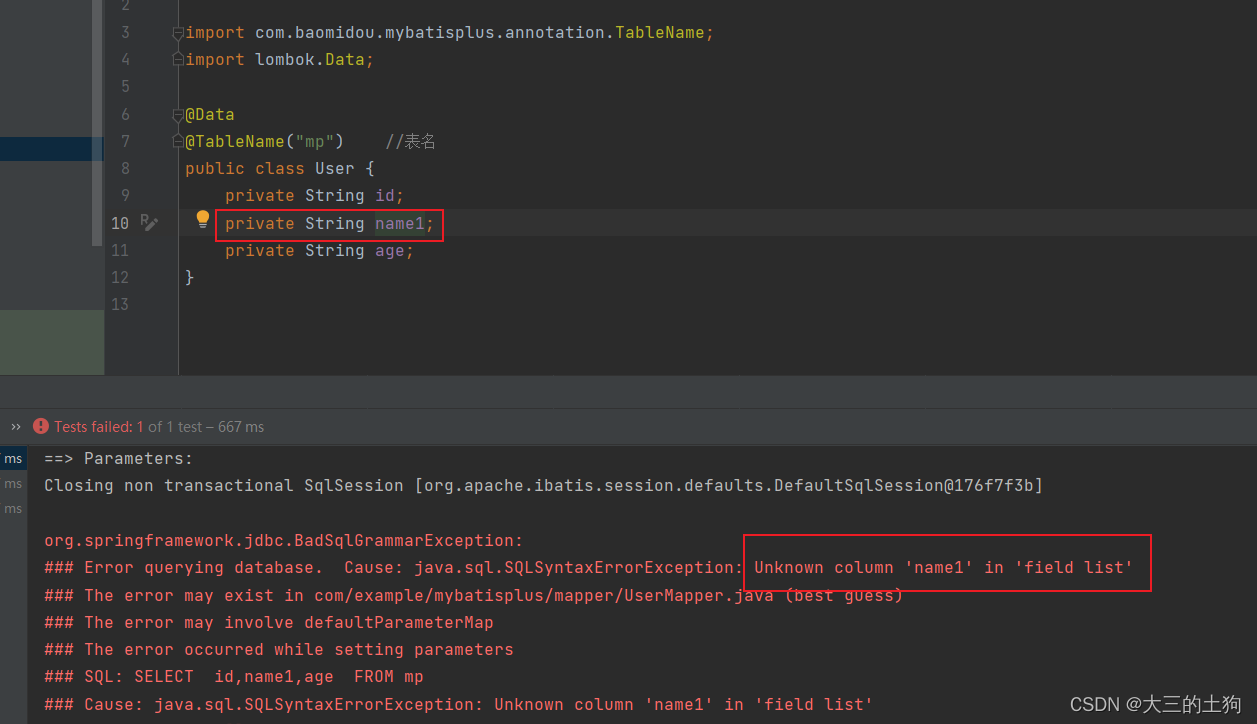Click the 'Tests failed: 1 of 1 test' status
This screenshot has width=1257, height=724.
point(159,426)
